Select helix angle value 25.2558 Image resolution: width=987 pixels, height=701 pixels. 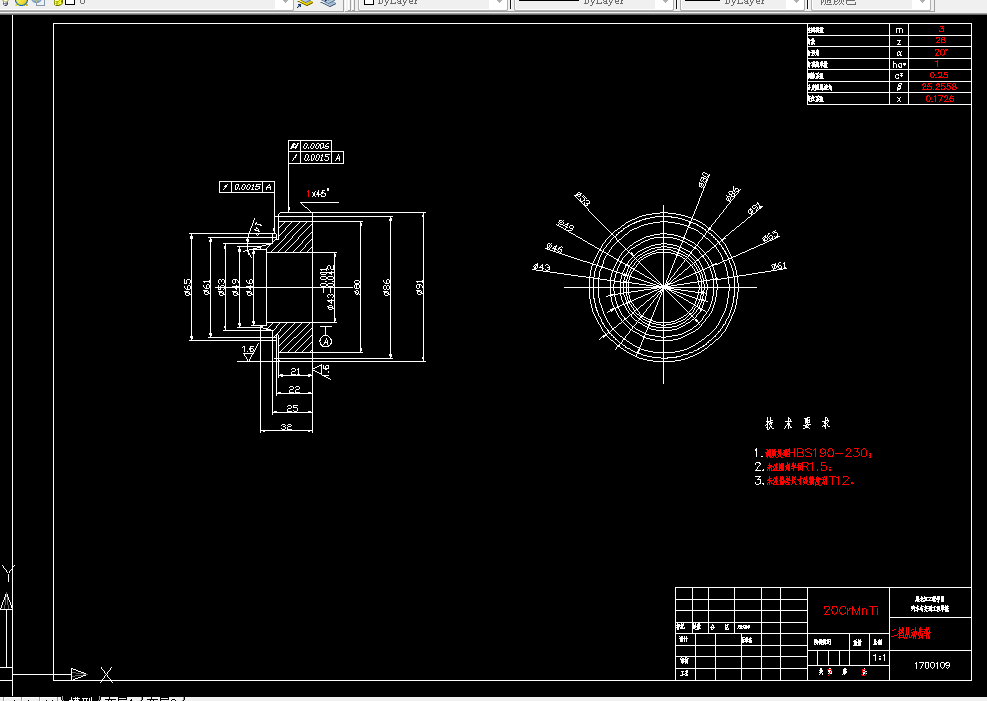click(x=939, y=87)
